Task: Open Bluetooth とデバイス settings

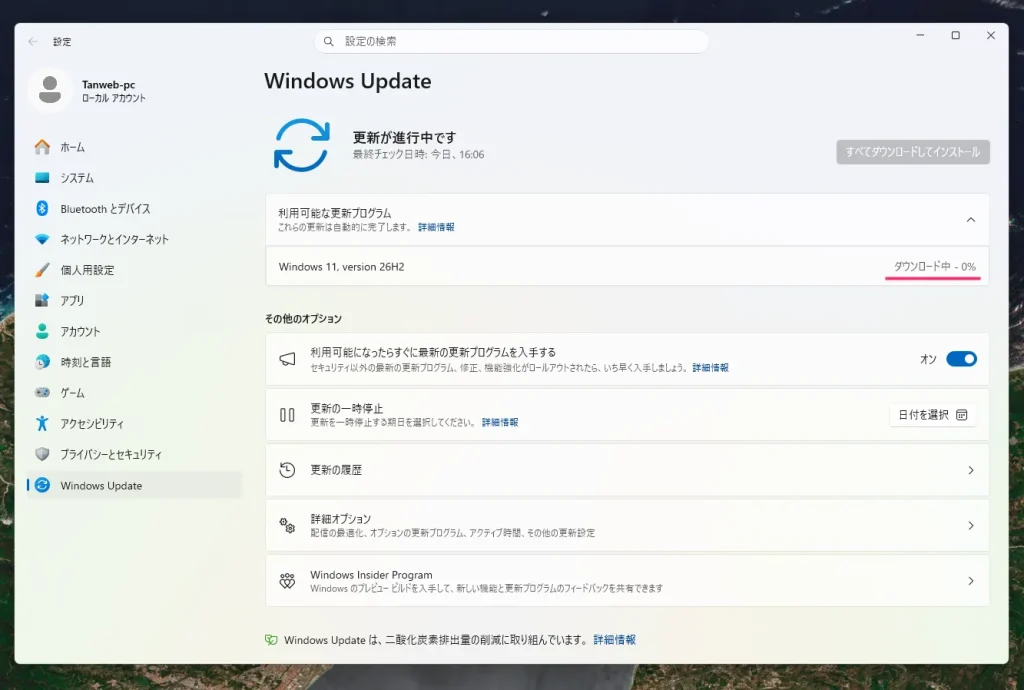Action: [134, 208]
